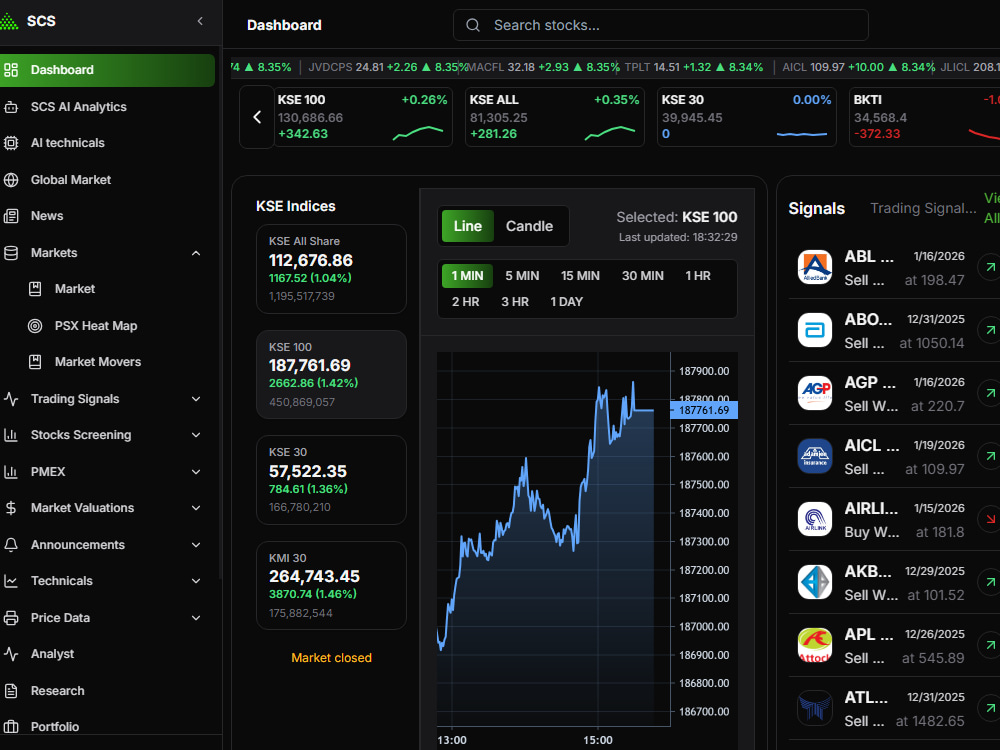This screenshot has width=1000, height=750.
Task: Click the AGP company logo
Action: tap(814, 393)
